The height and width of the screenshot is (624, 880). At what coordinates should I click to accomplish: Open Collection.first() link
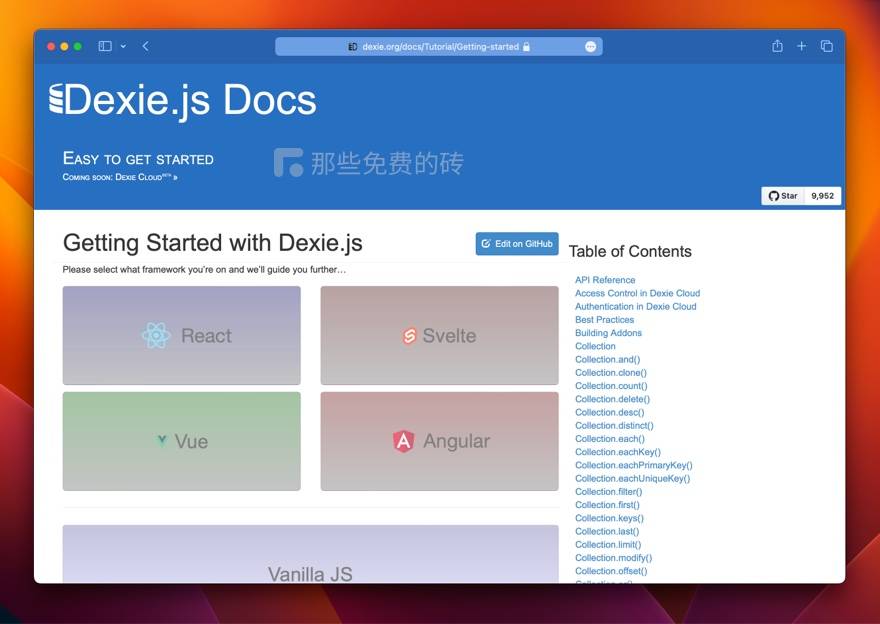point(607,505)
